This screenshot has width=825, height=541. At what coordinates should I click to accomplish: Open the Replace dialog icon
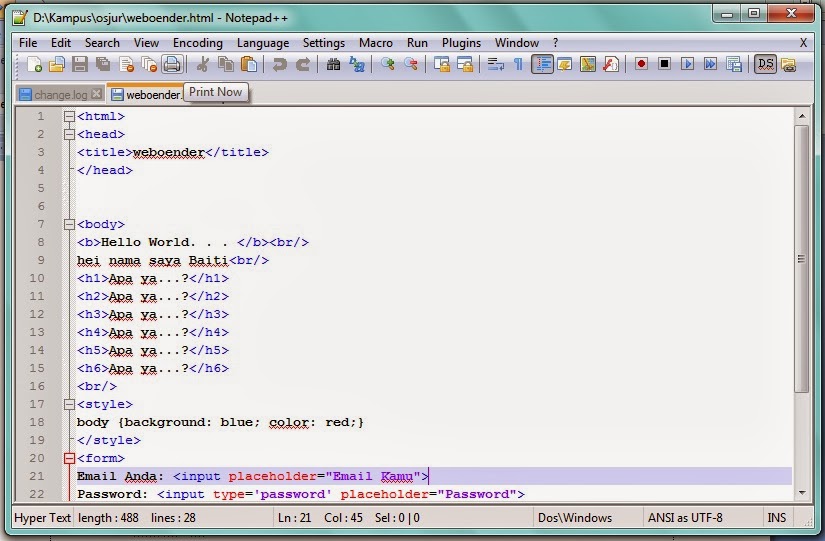coord(357,65)
